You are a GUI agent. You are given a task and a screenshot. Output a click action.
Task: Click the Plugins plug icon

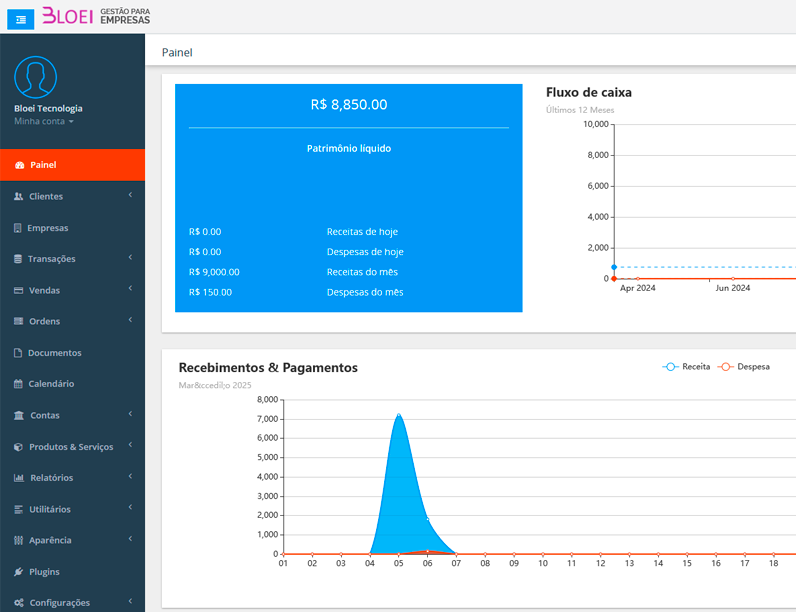coord(18,572)
